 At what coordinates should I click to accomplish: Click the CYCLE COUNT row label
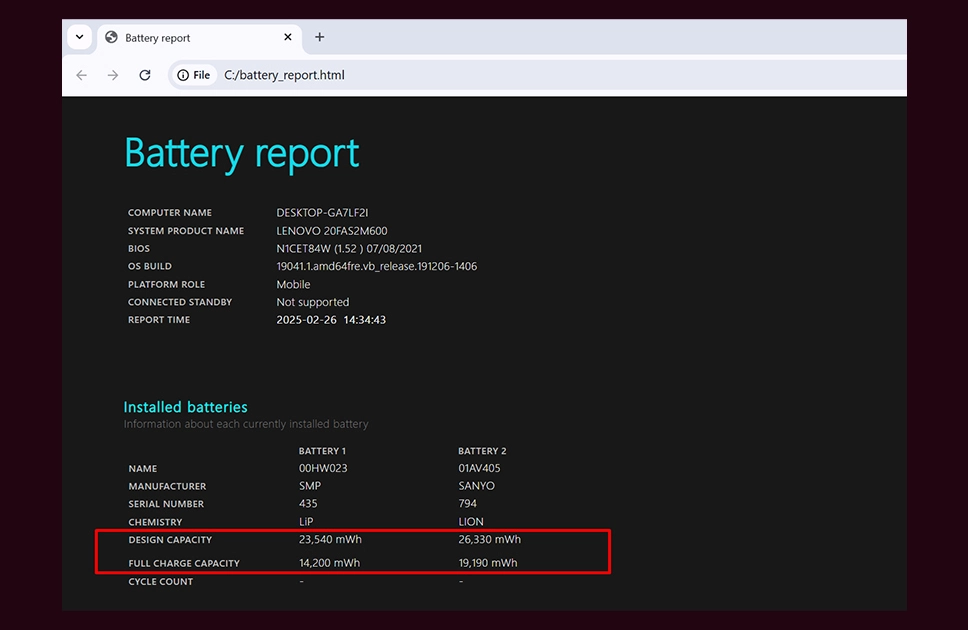click(x=161, y=582)
